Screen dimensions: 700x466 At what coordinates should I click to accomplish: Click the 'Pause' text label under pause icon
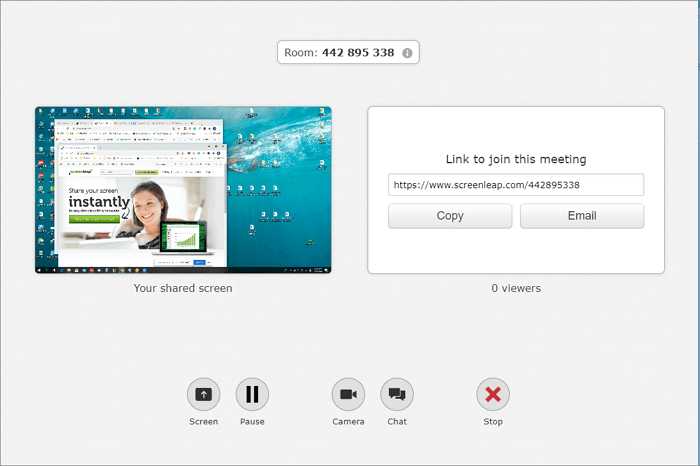pyautogui.click(x=252, y=422)
